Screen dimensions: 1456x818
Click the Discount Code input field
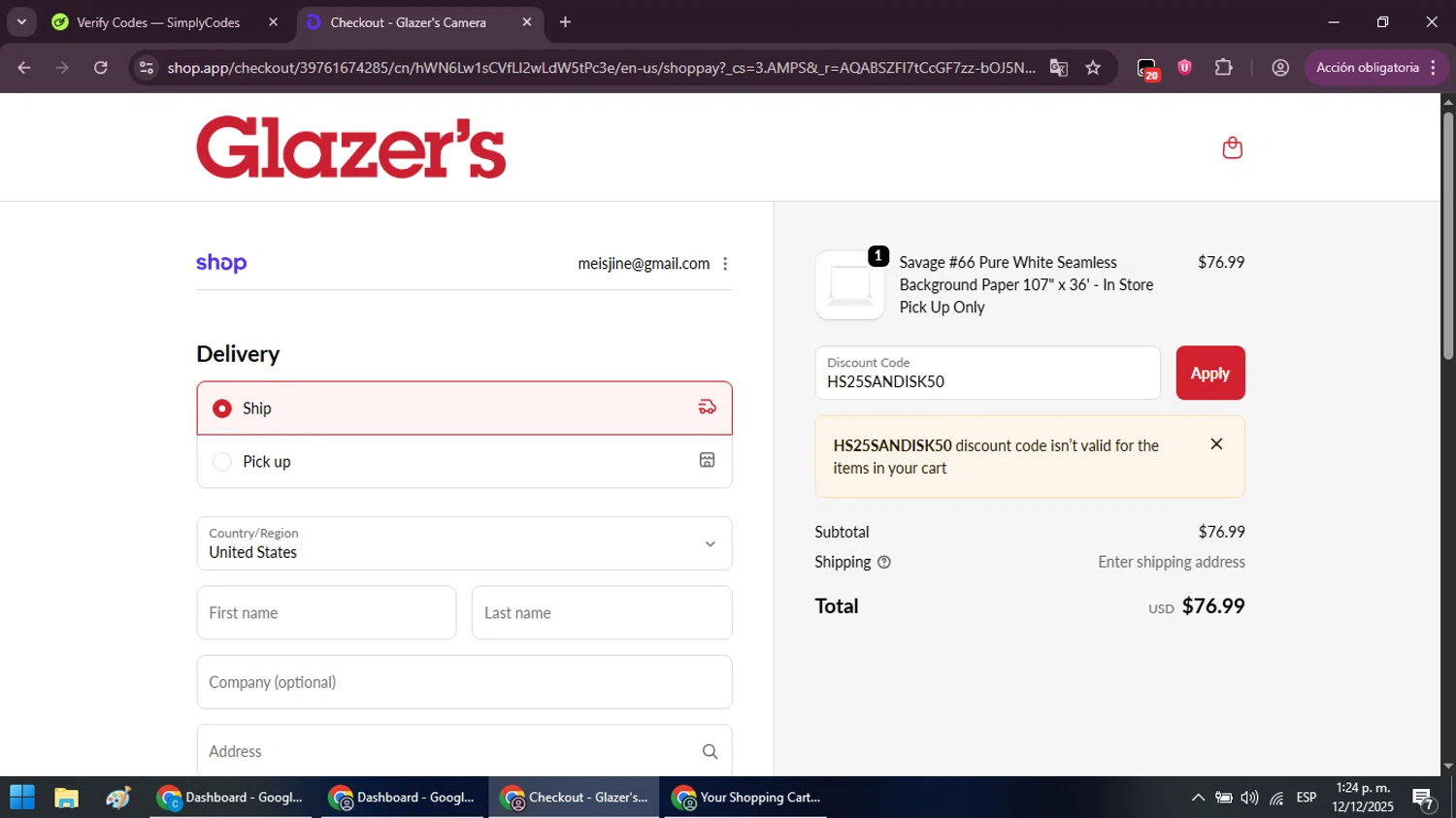987,373
